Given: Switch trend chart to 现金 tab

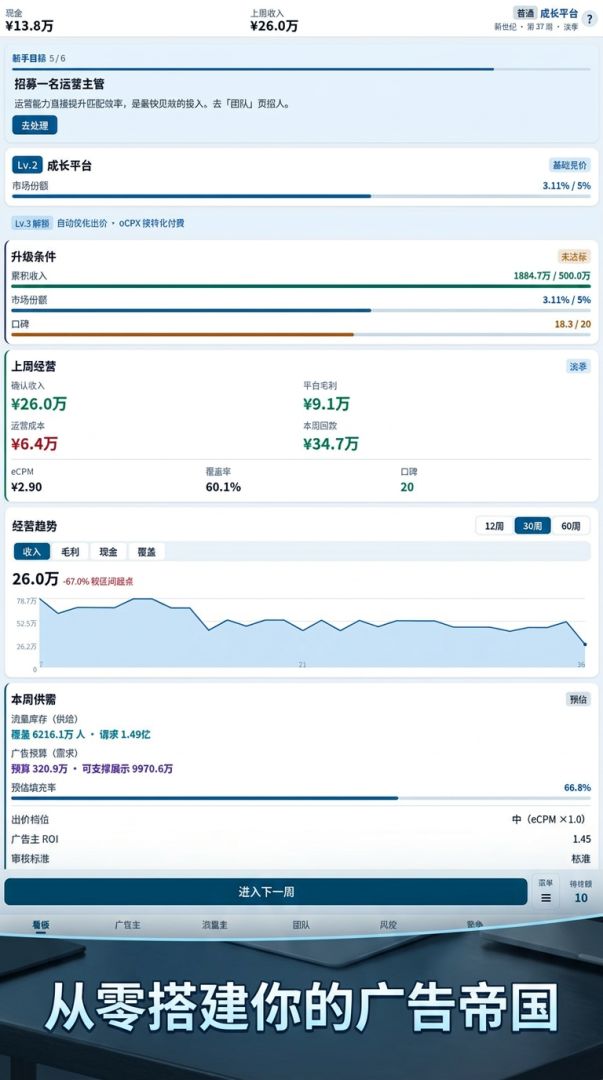Looking at the screenshot, I should pyautogui.click(x=108, y=551).
